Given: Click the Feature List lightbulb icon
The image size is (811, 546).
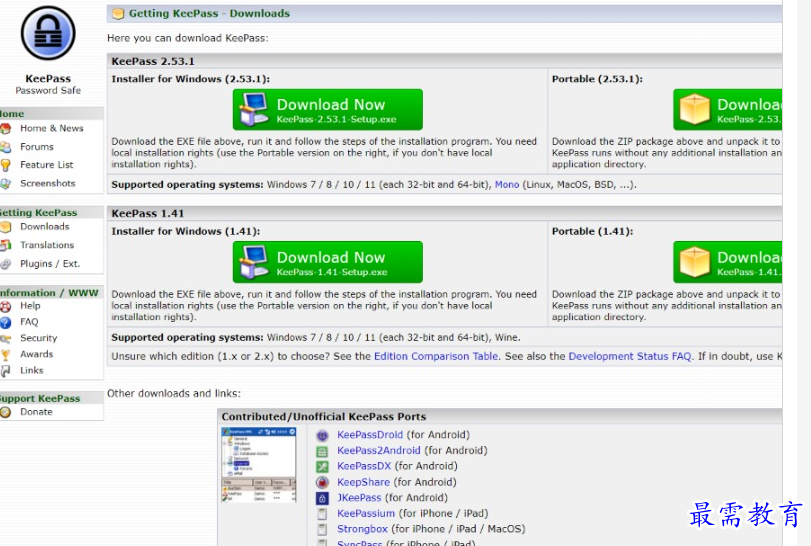Looking at the screenshot, I should (x=6, y=165).
